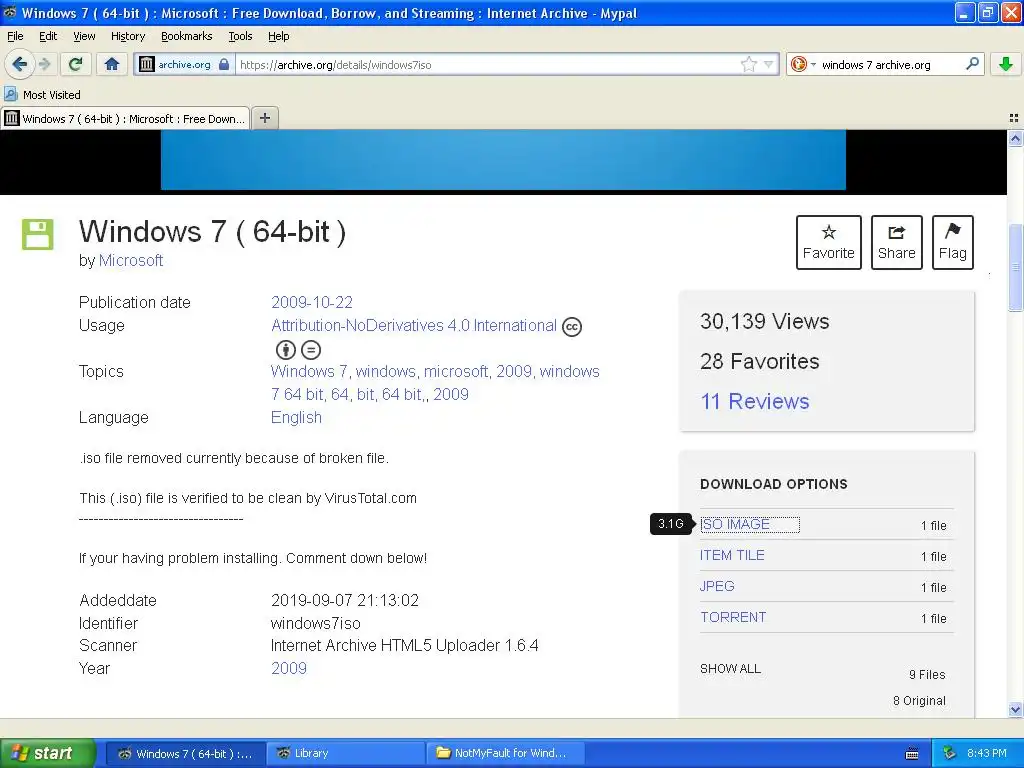Image resolution: width=1024 pixels, height=768 pixels.
Task: Open a new tab with plus button
Action: [264, 118]
